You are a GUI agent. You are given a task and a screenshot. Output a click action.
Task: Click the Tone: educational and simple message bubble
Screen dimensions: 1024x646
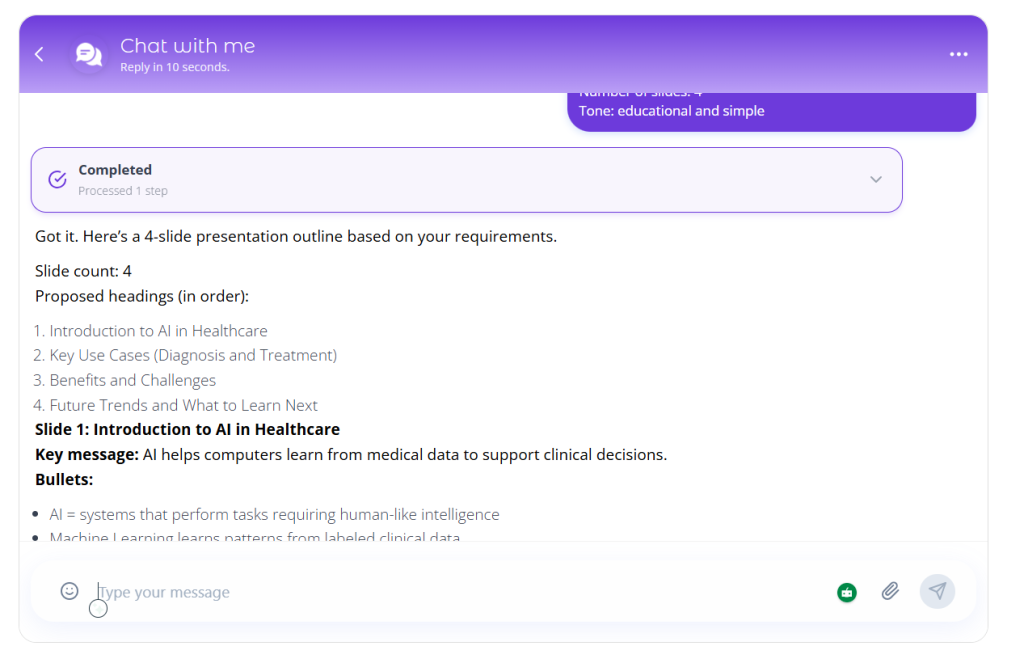tap(671, 111)
